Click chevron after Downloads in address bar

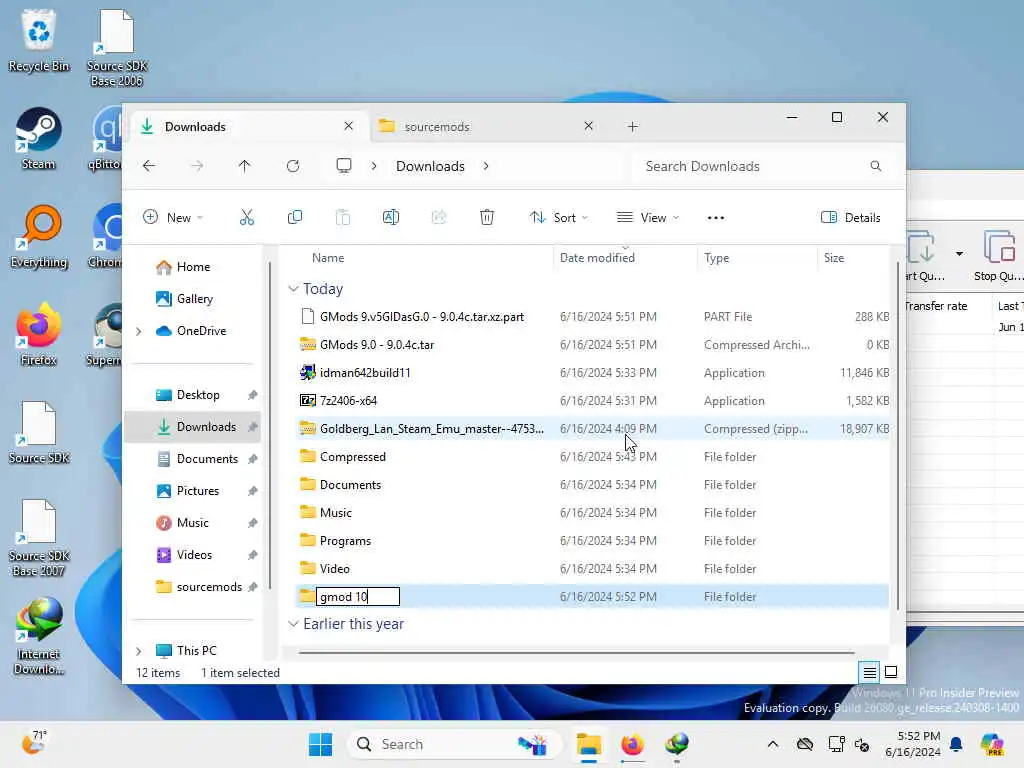[486, 166]
